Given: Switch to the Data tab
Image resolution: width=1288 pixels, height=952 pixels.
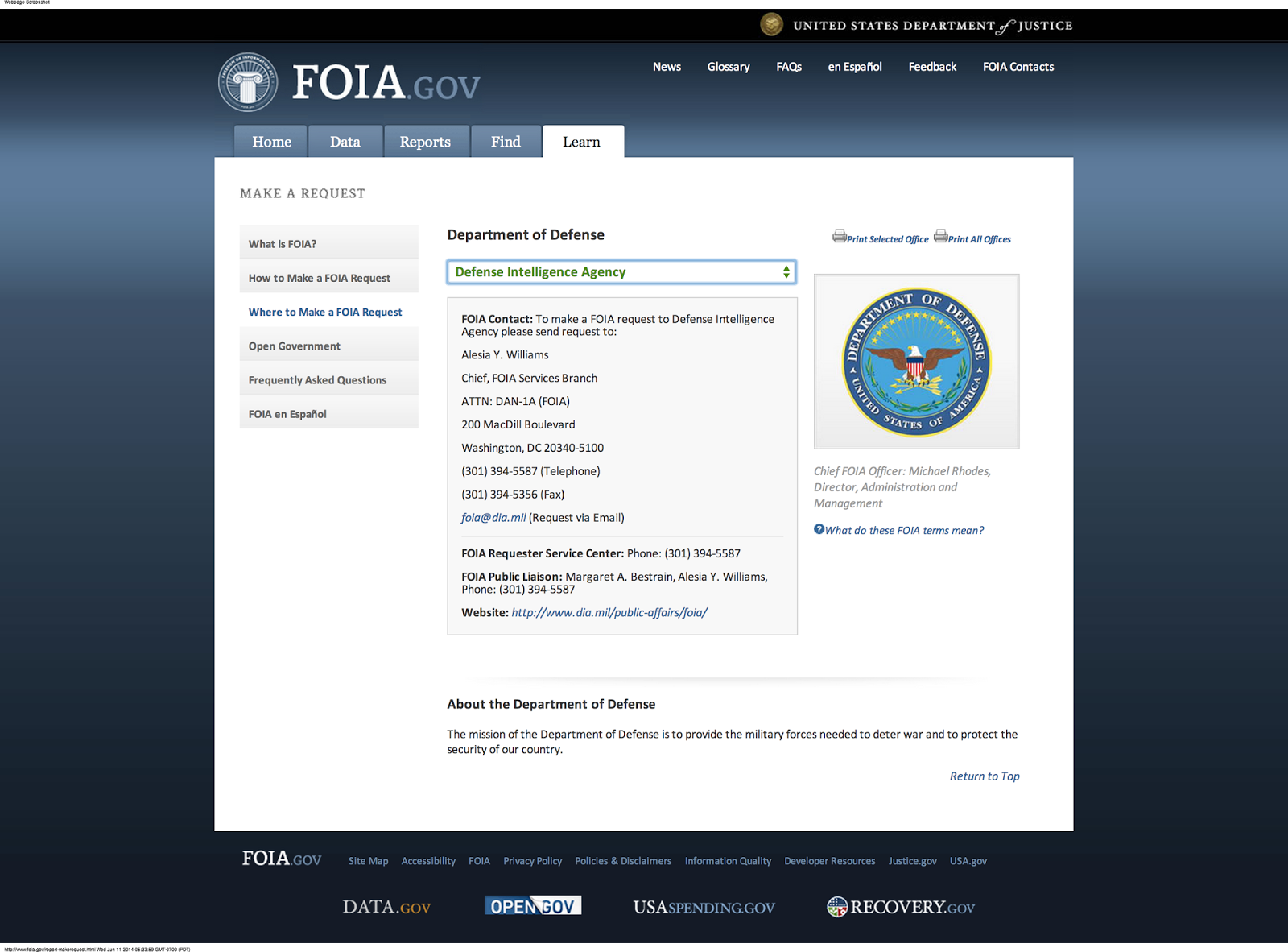Looking at the screenshot, I should [345, 142].
